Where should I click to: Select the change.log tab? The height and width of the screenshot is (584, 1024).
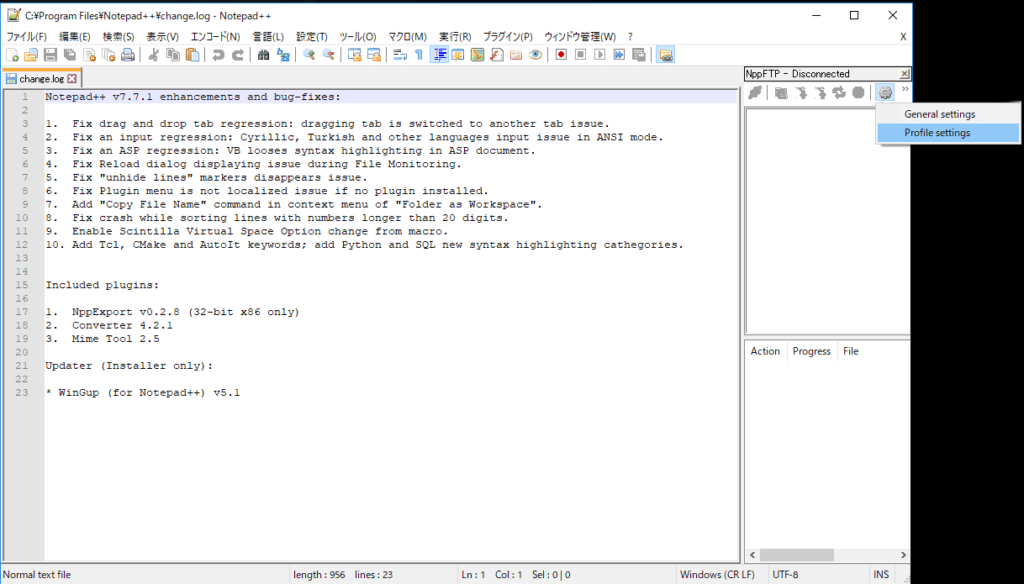[41, 78]
